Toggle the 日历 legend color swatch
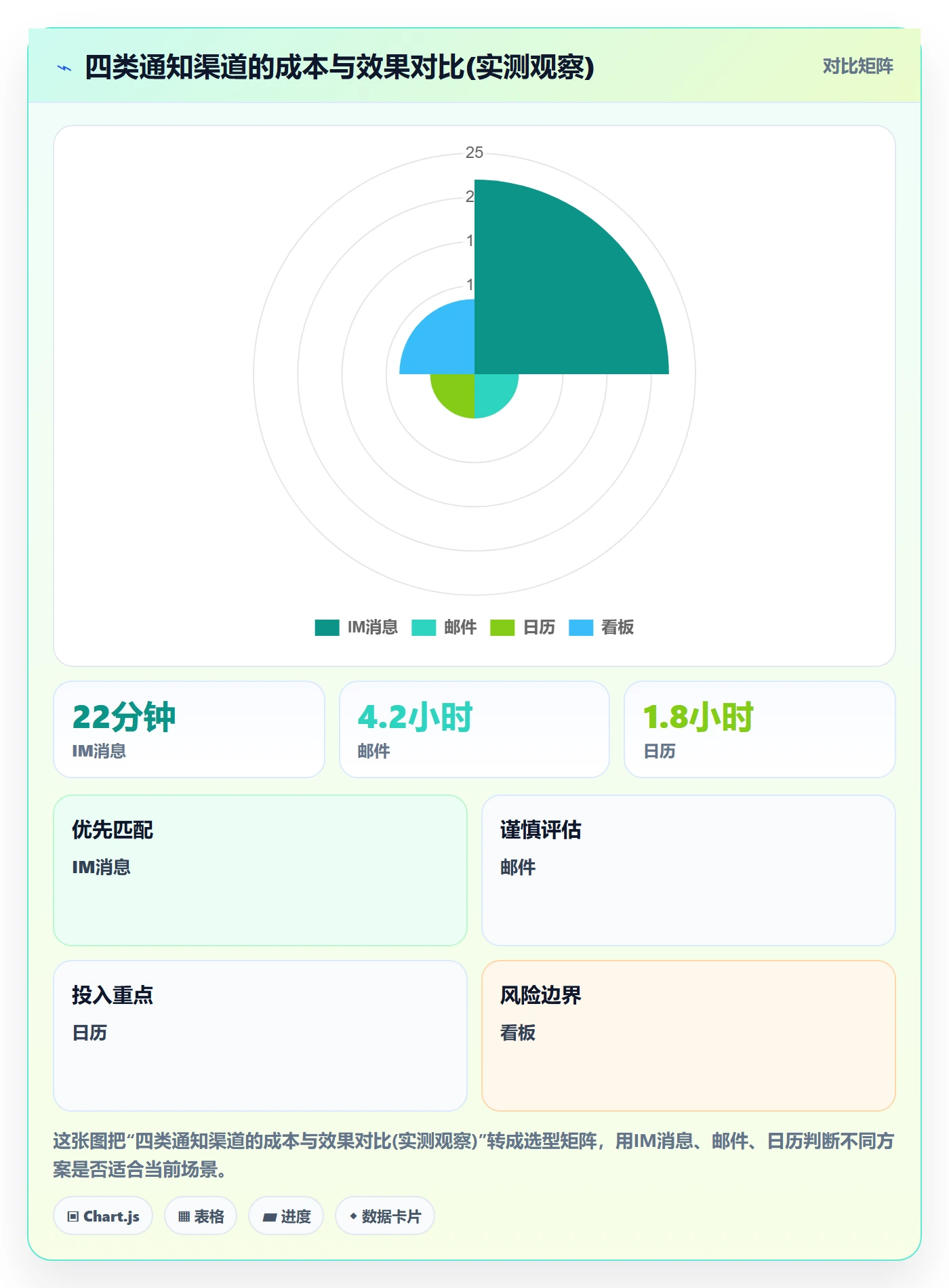 (x=502, y=628)
